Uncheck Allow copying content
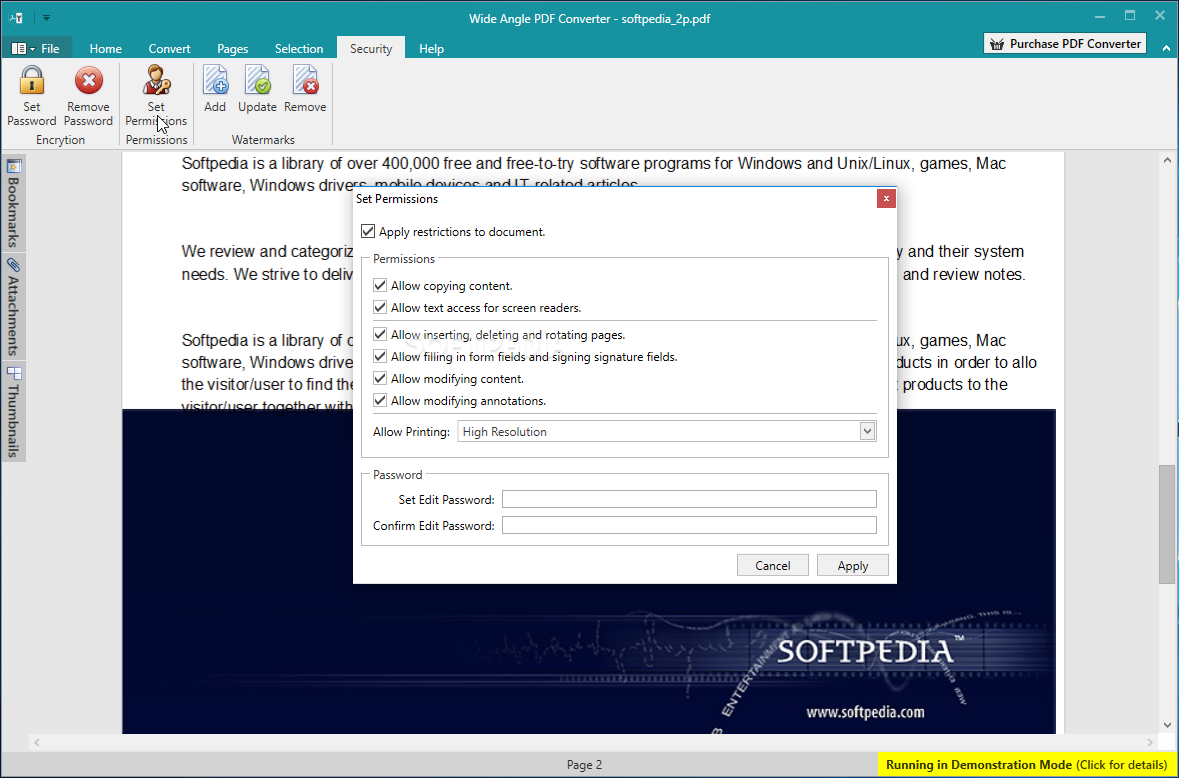 [x=380, y=286]
